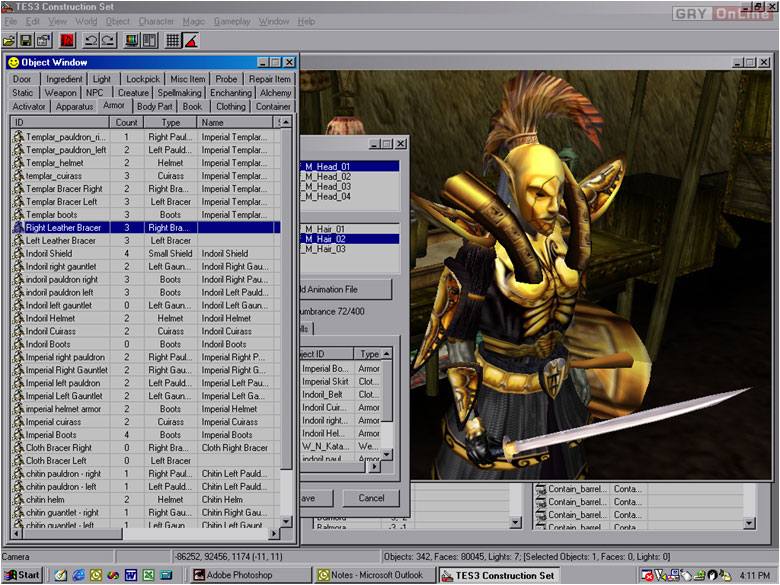Open the Magic menu
This screenshot has height=585, width=780.
(x=194, y=21)
